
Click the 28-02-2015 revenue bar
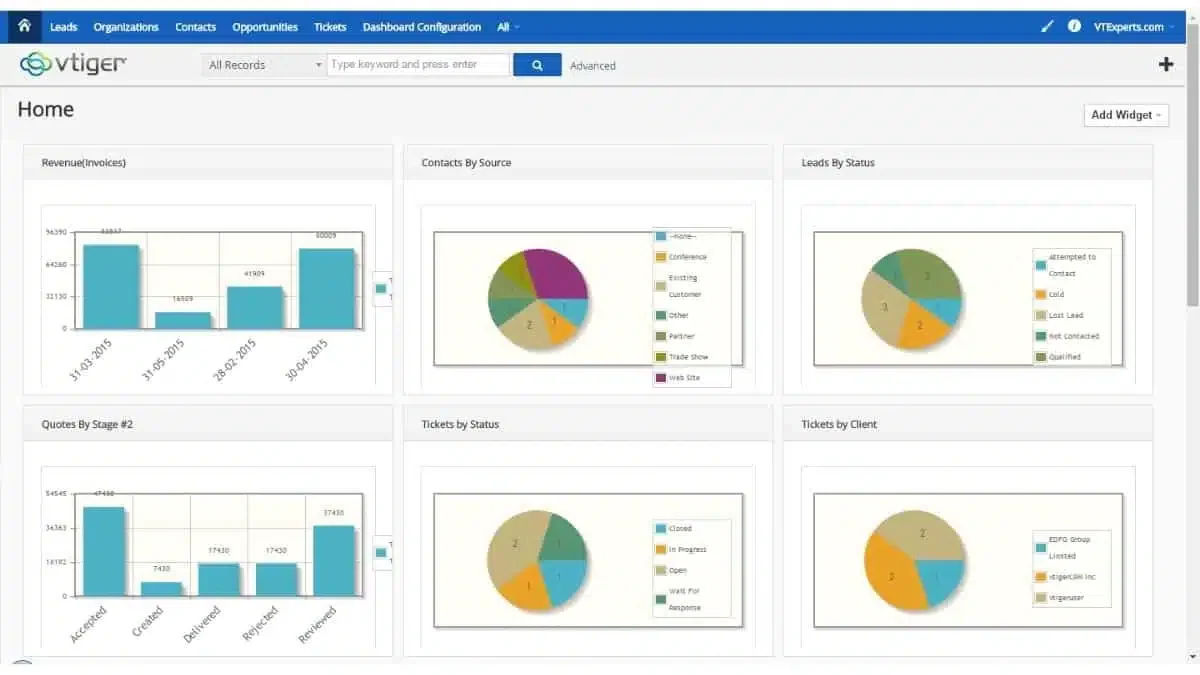point(255,307)
